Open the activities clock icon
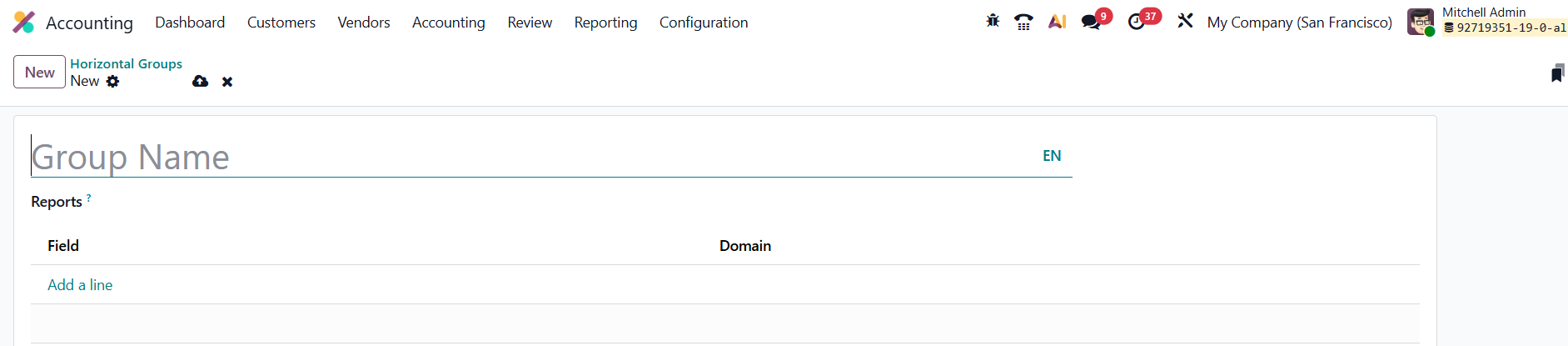1568x346 pixels. point(1137,23)
